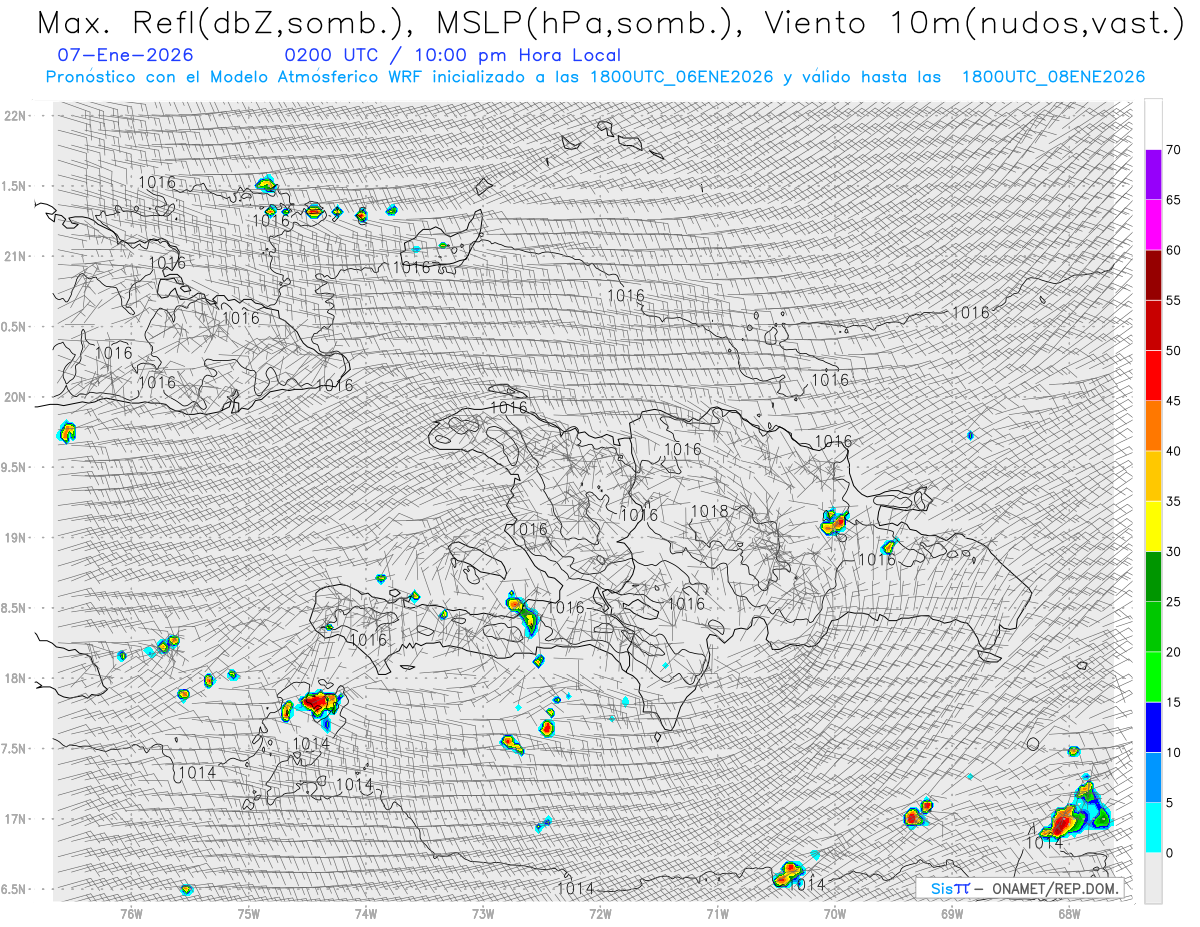Click the '17N' latitude axis label
Viewport: 1200px width, 927px height.
point(14,819)
